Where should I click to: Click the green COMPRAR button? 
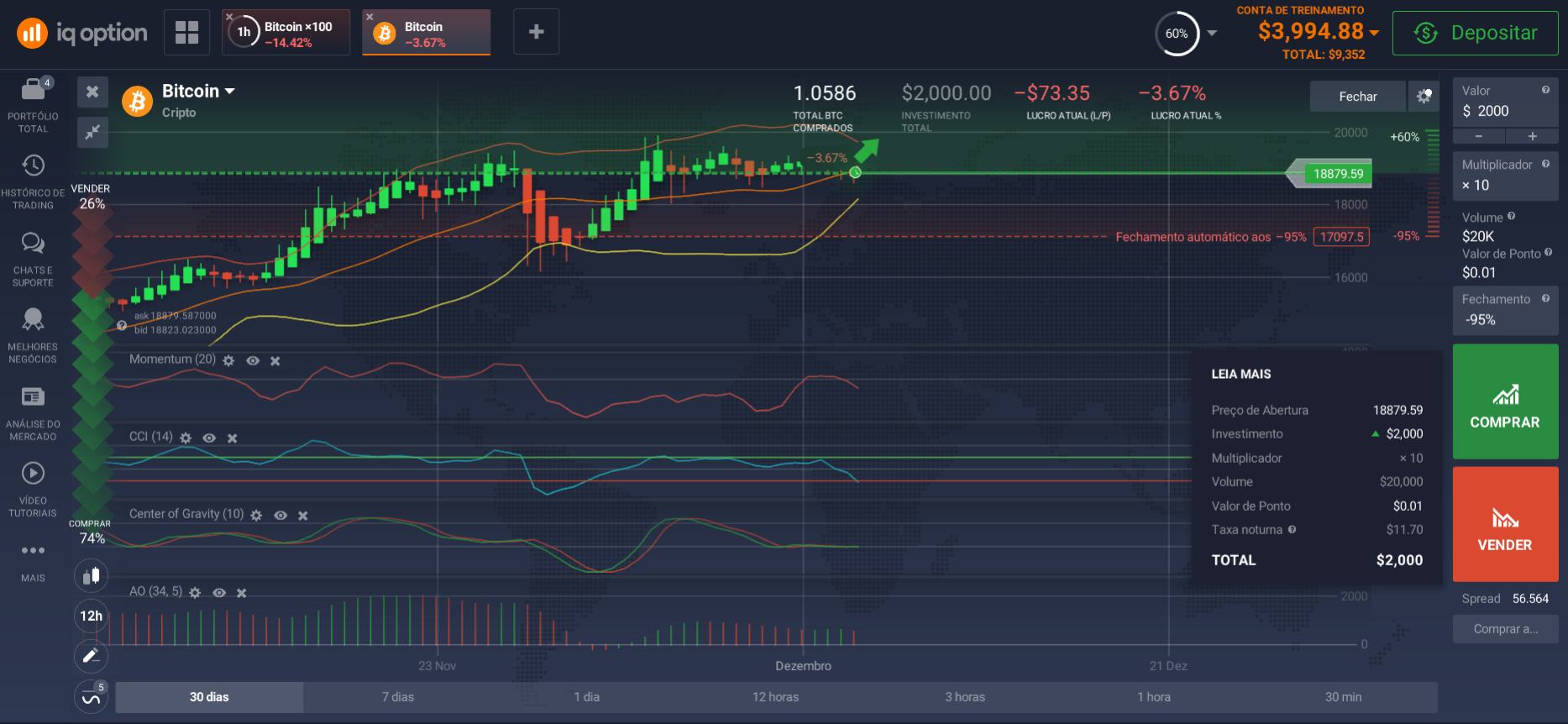click(x=1505, y=401)
